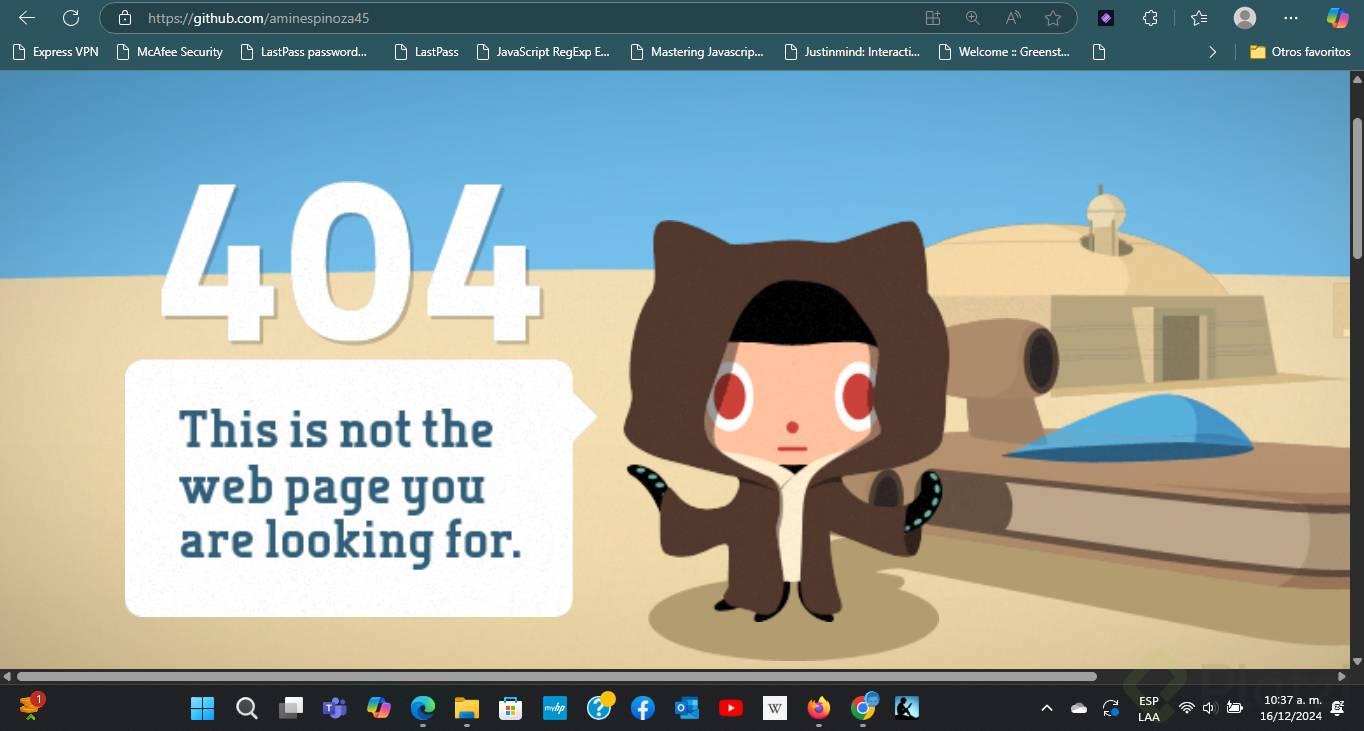Open the LastPass password bookmark
Screen dimensions: 1364x731
pos(304,52)
